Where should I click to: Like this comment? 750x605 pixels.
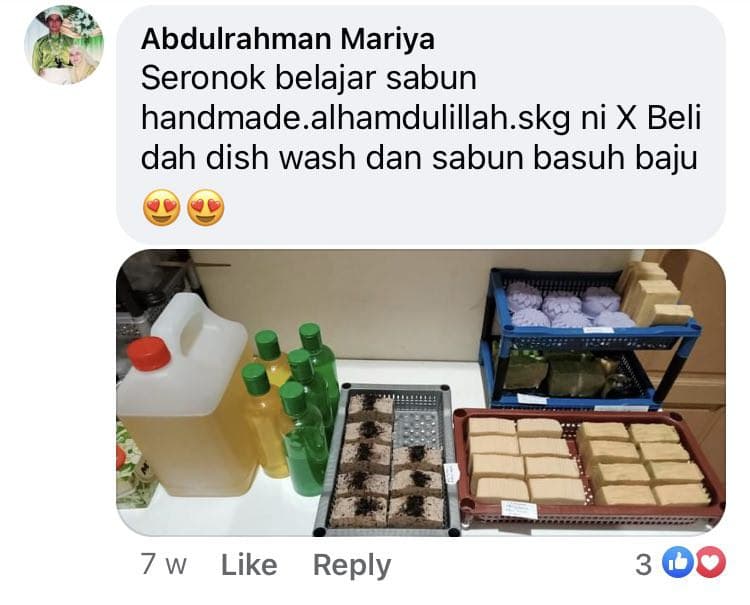(249, 565)
